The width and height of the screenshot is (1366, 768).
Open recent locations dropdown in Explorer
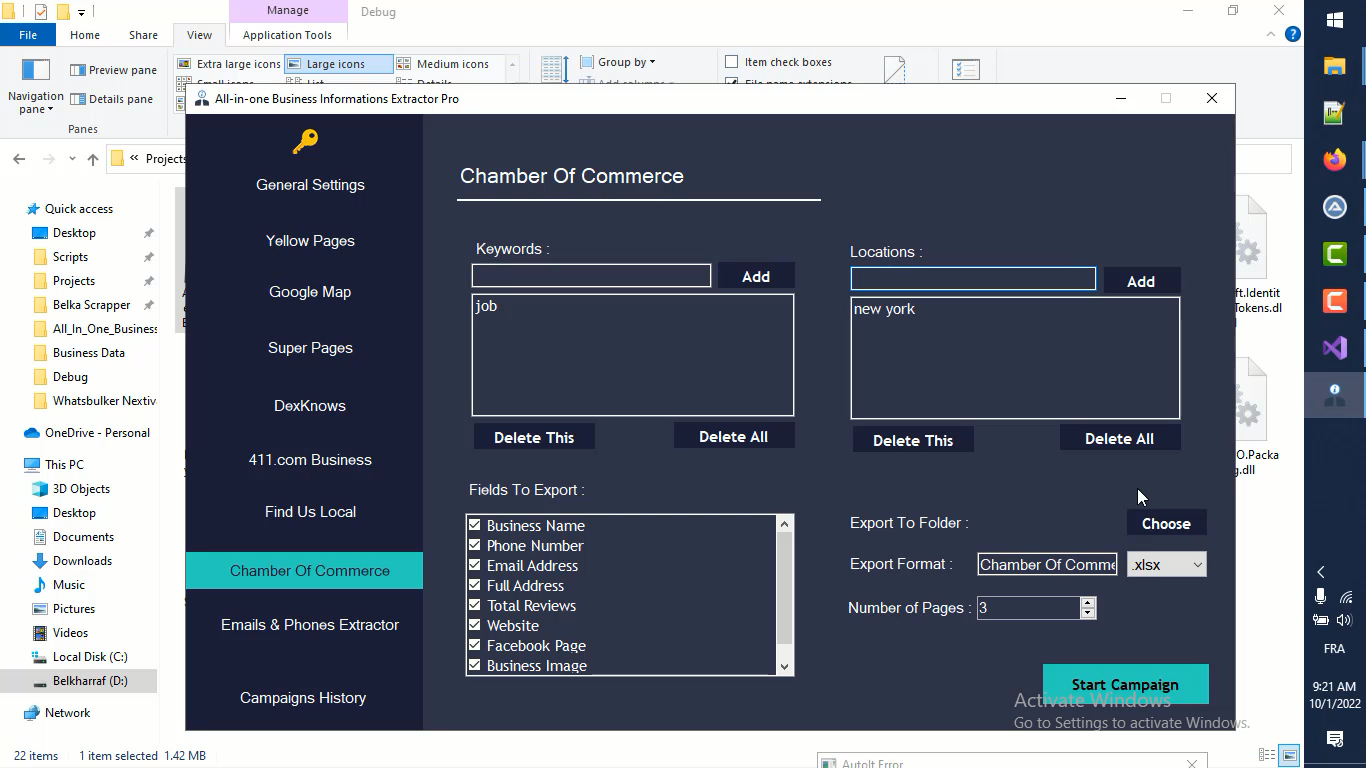point(72,159)
